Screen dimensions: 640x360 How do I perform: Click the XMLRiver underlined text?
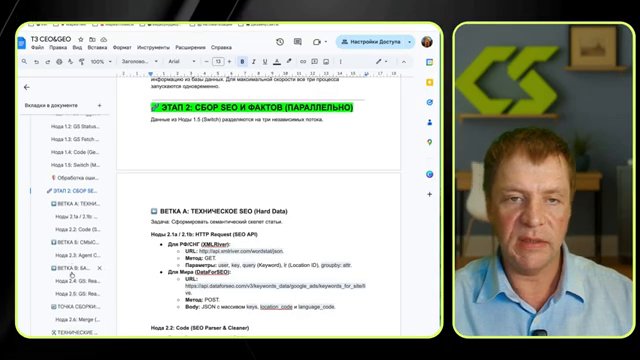point(215,244)
